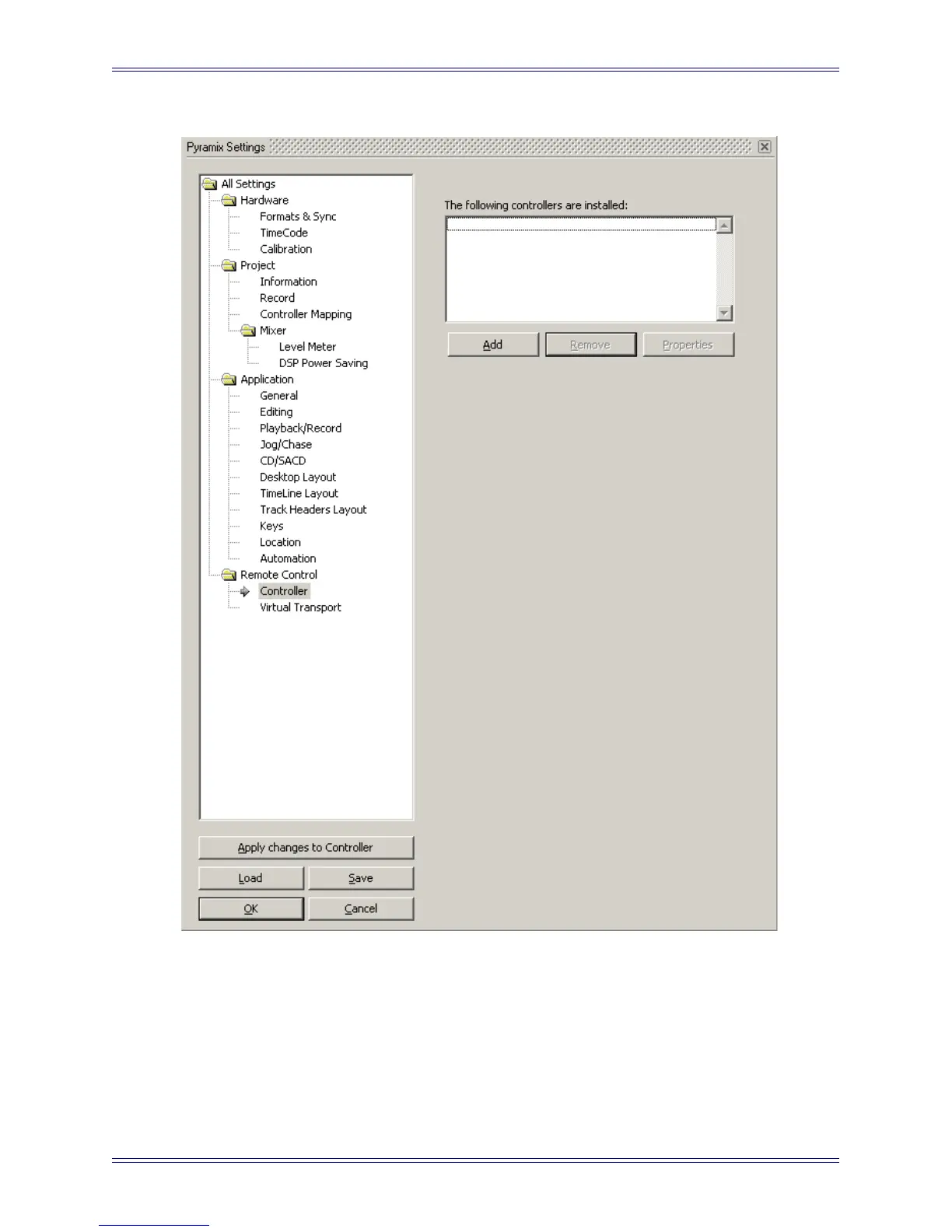Click the Application folder icon

[x=229, y=380]
